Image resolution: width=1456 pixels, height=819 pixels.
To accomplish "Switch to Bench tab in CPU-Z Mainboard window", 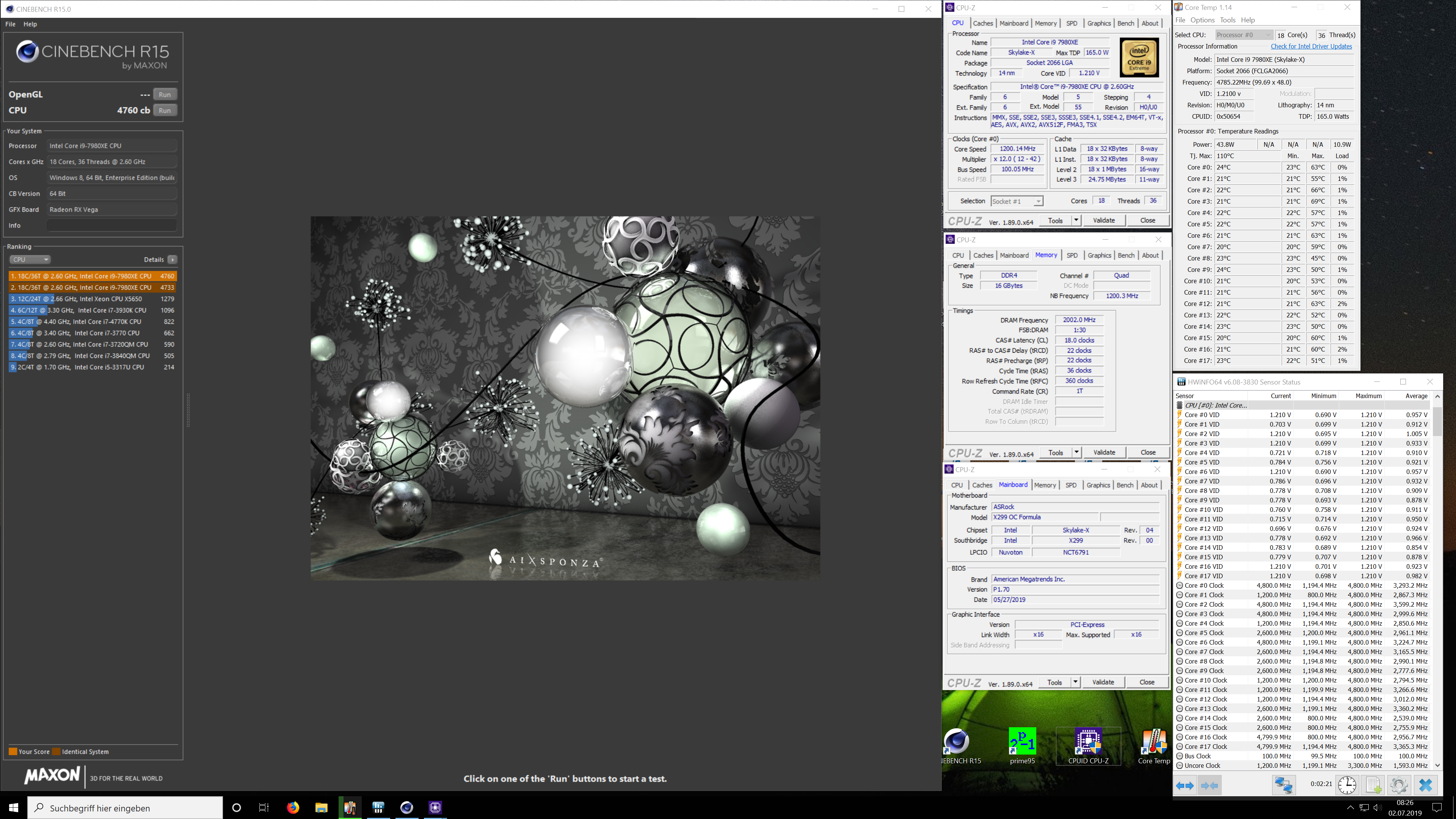I will (x=1125, y=485).
